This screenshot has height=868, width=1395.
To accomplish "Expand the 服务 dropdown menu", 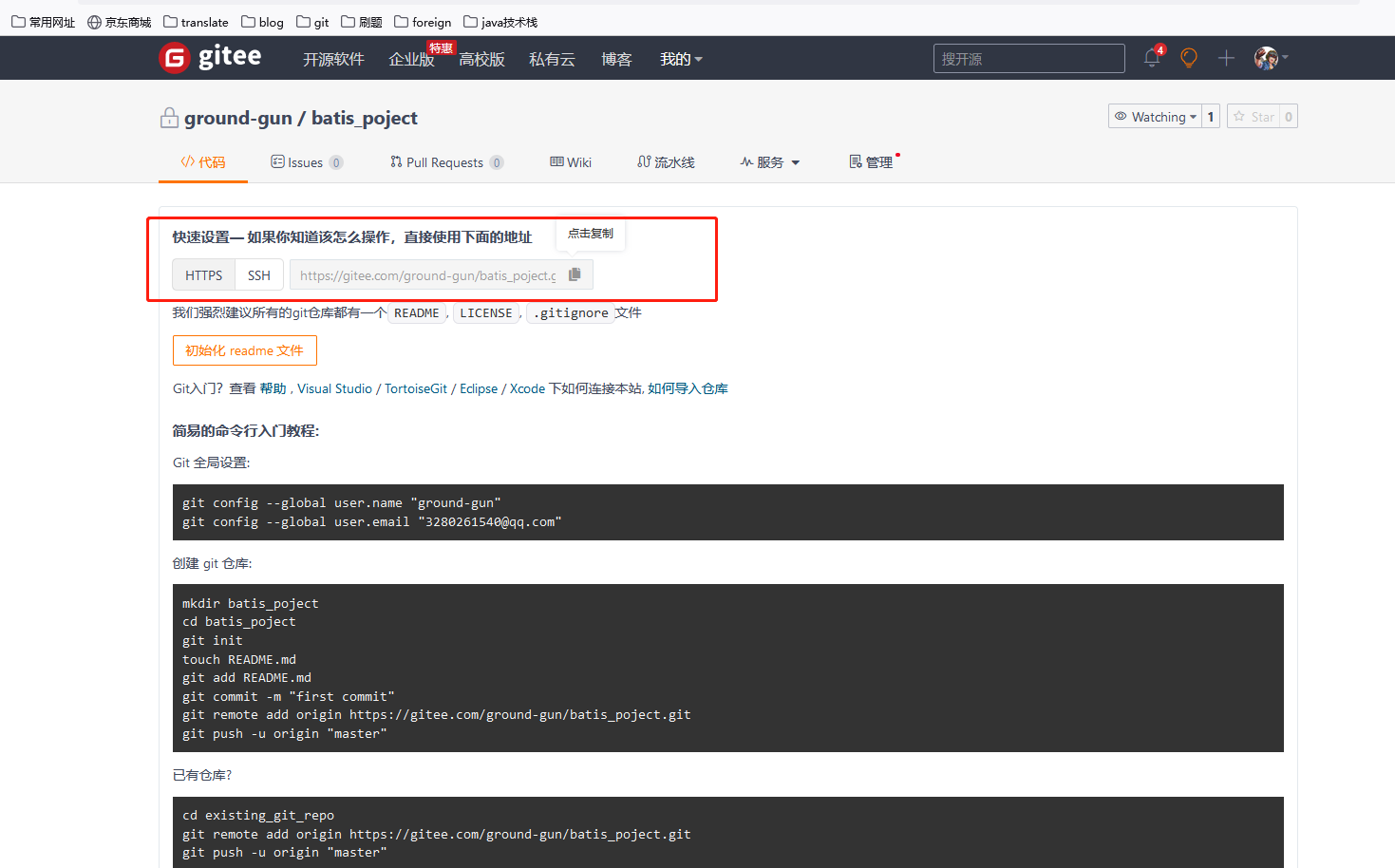I will click(x=770, y=162).
